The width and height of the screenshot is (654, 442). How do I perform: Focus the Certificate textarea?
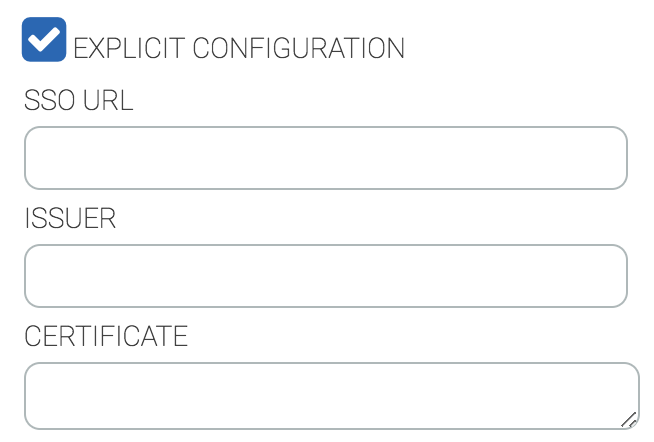coord(330,396)
